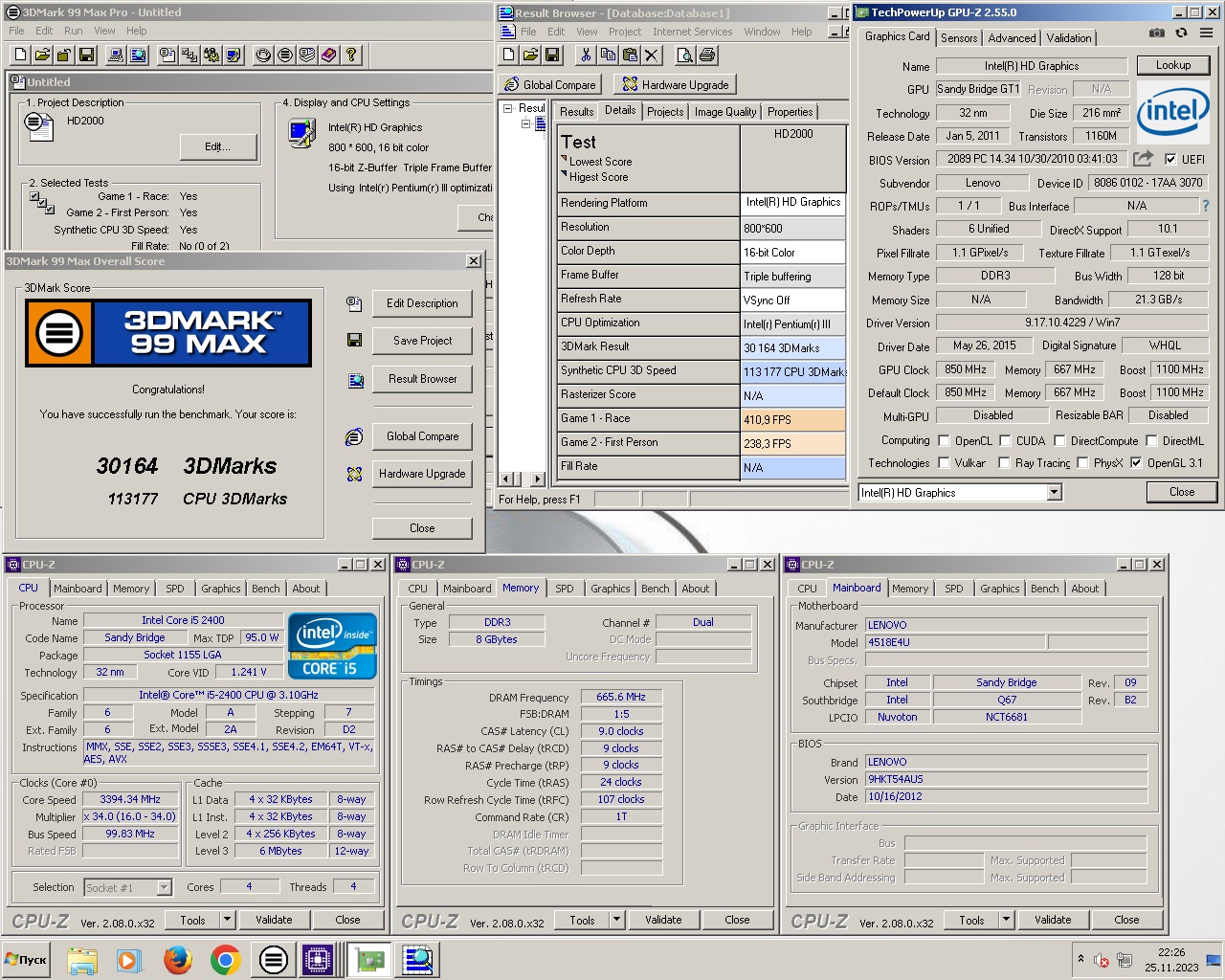Screen dimensions: 1225x980
Task: Click Validate button in Memory CPU-Z window
Action: pos(663,920)
